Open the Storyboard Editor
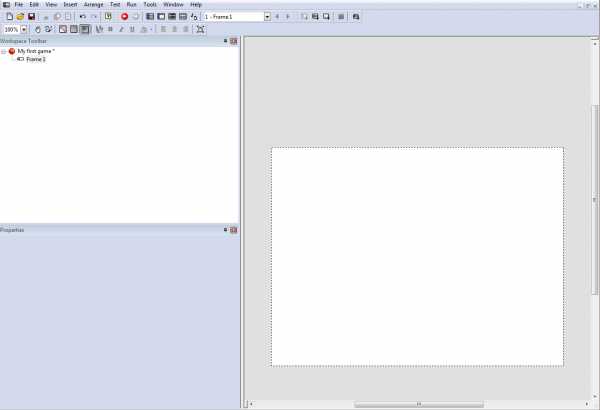Viewport: 600px width, 410px height. [x=150, y=16]
